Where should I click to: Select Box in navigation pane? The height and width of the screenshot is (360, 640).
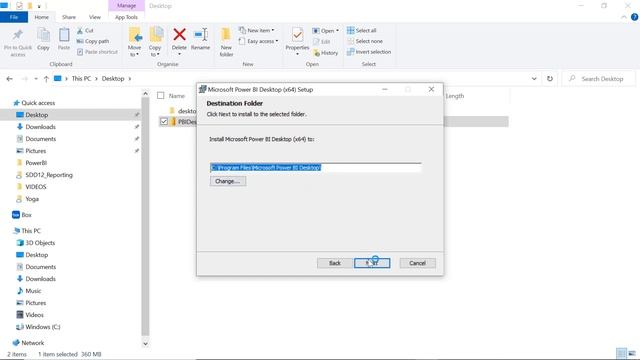(27, 215)
